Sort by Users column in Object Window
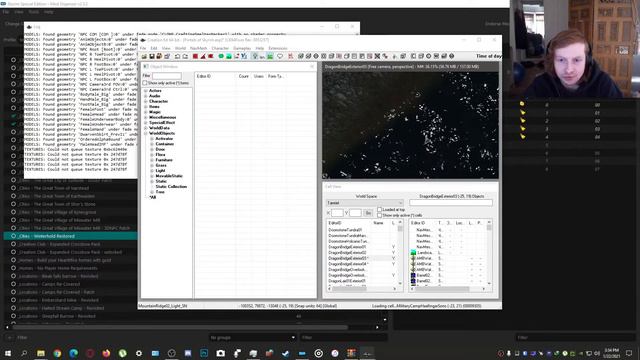Image resolution: width=640 pixels, height=360 pixels. pos(259,76)
